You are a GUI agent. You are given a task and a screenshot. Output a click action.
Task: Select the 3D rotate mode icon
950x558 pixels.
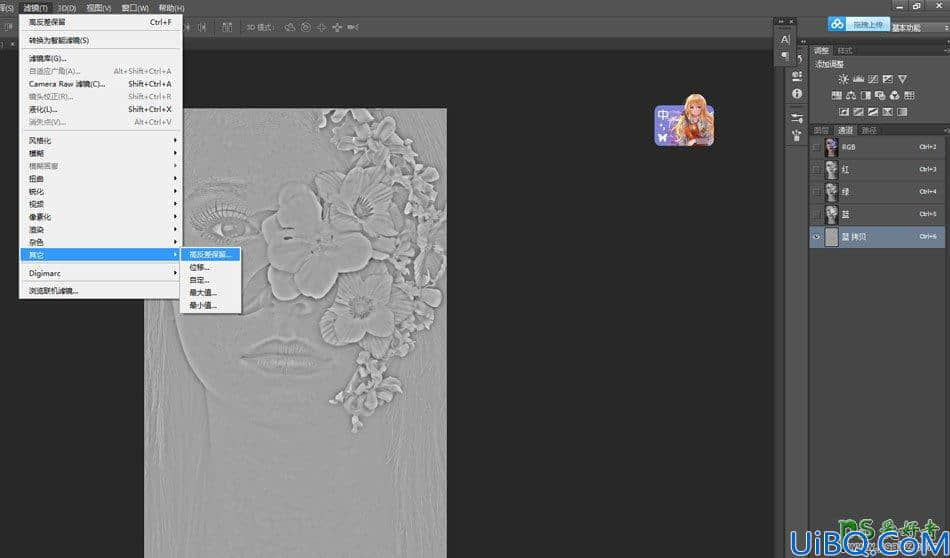pyautogui.click(x=290, y=27)
